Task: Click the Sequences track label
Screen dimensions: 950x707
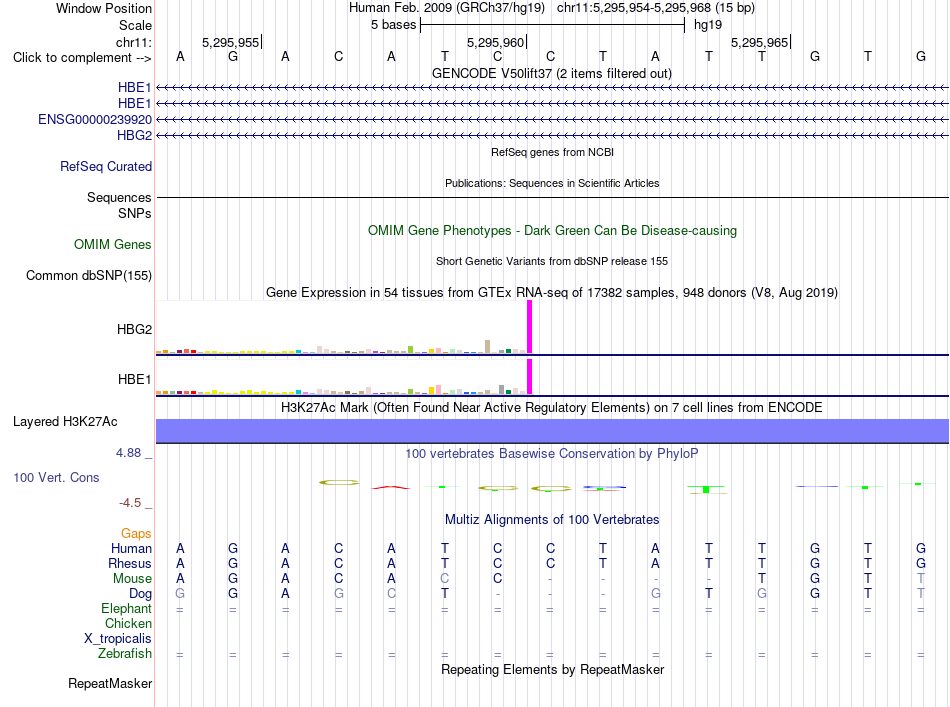Action: coord(119,197)
